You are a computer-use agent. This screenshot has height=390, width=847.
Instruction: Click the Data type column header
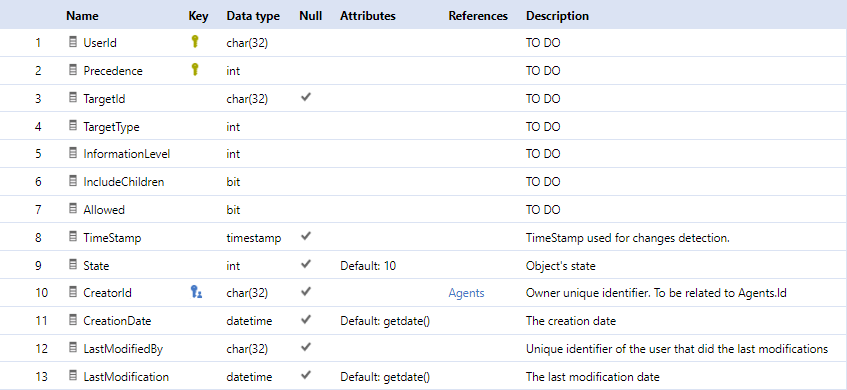253,16
